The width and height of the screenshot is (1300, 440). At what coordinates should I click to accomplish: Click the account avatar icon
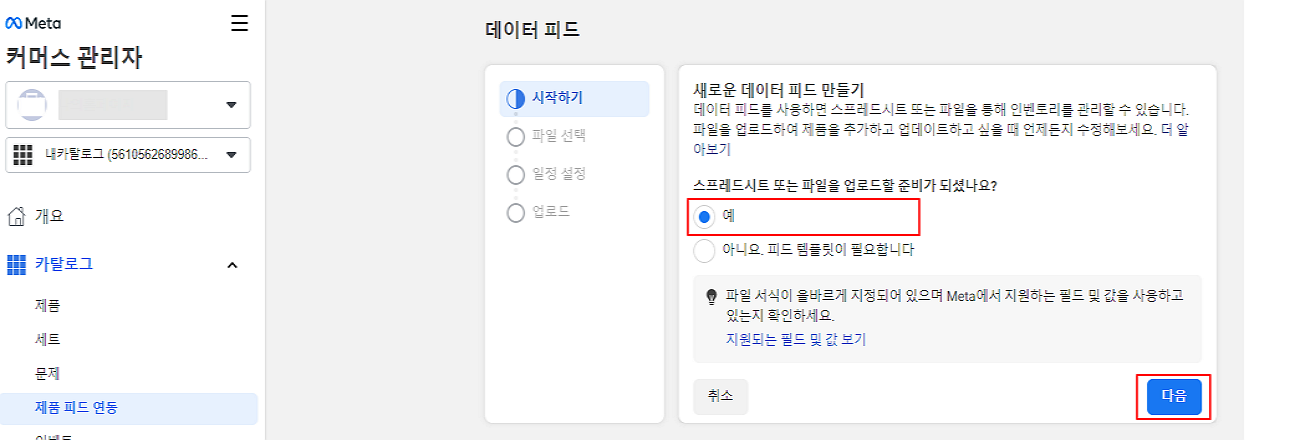click(x=33, y=105)
